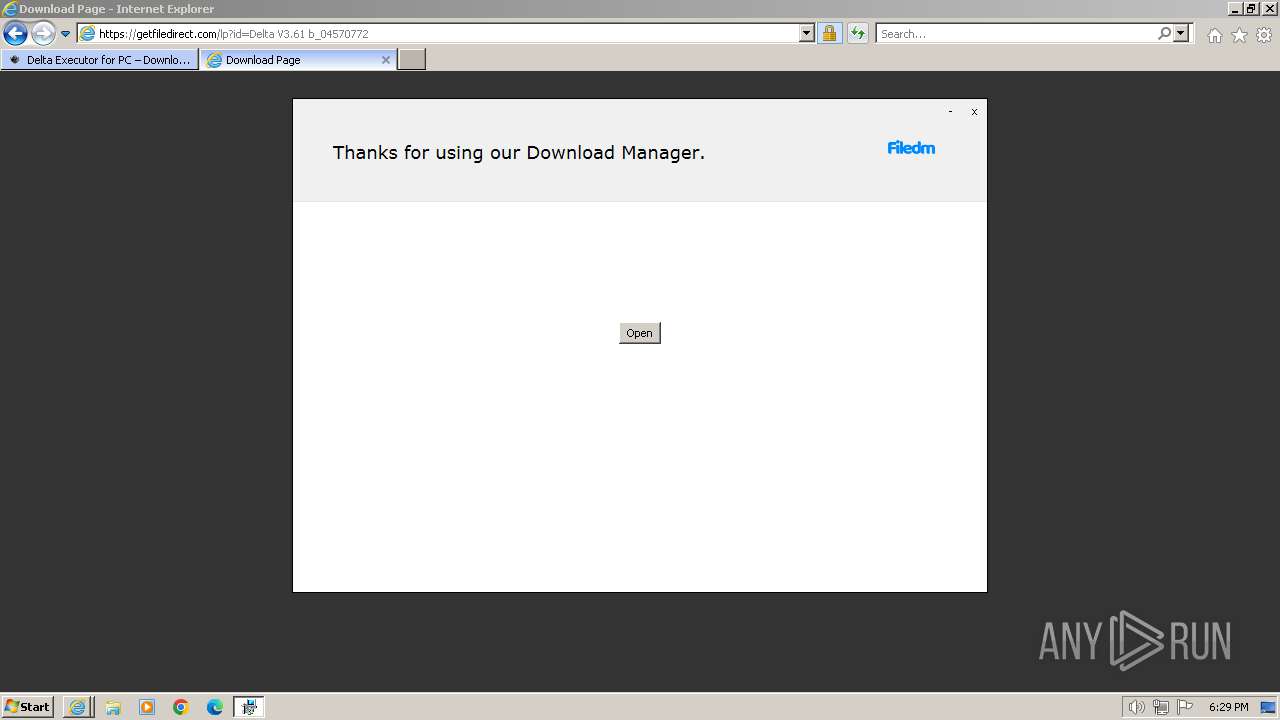
Task: Click the Search box field
Action: 1015,34
